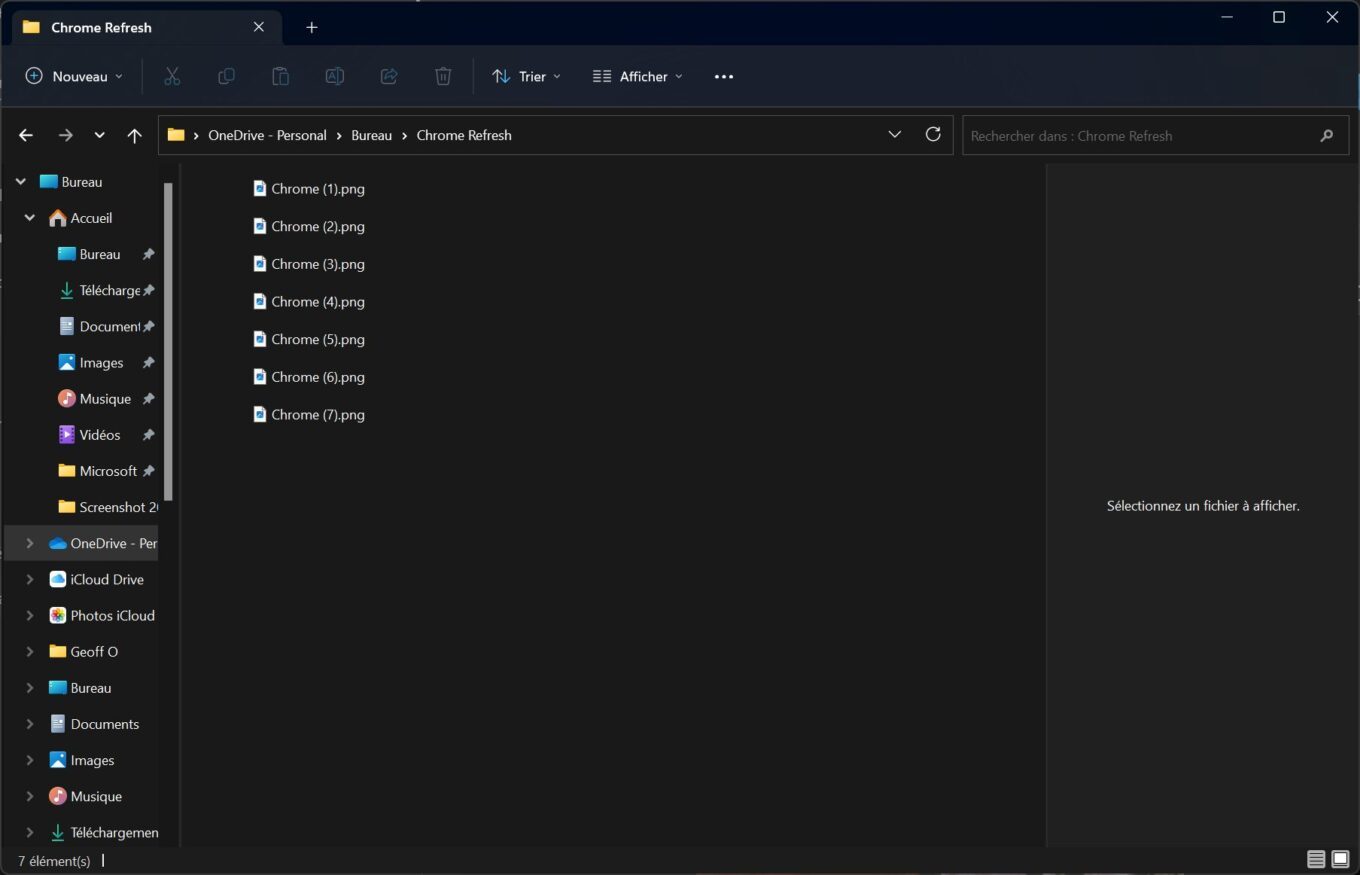Go back with the left arrow
Viewport: 1360px width, 875px height.
[x=26, y=135]
